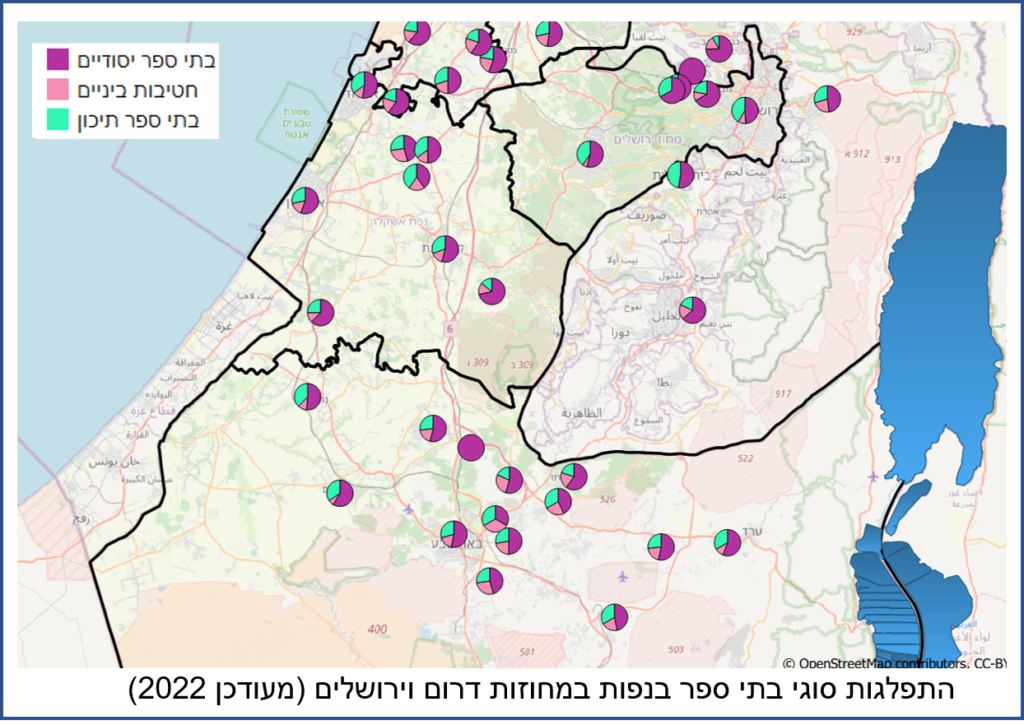The width and height of the screenshot is (1024, 725).
Task: Select the southernmost pie marker near 503
Action: (614, 616)
